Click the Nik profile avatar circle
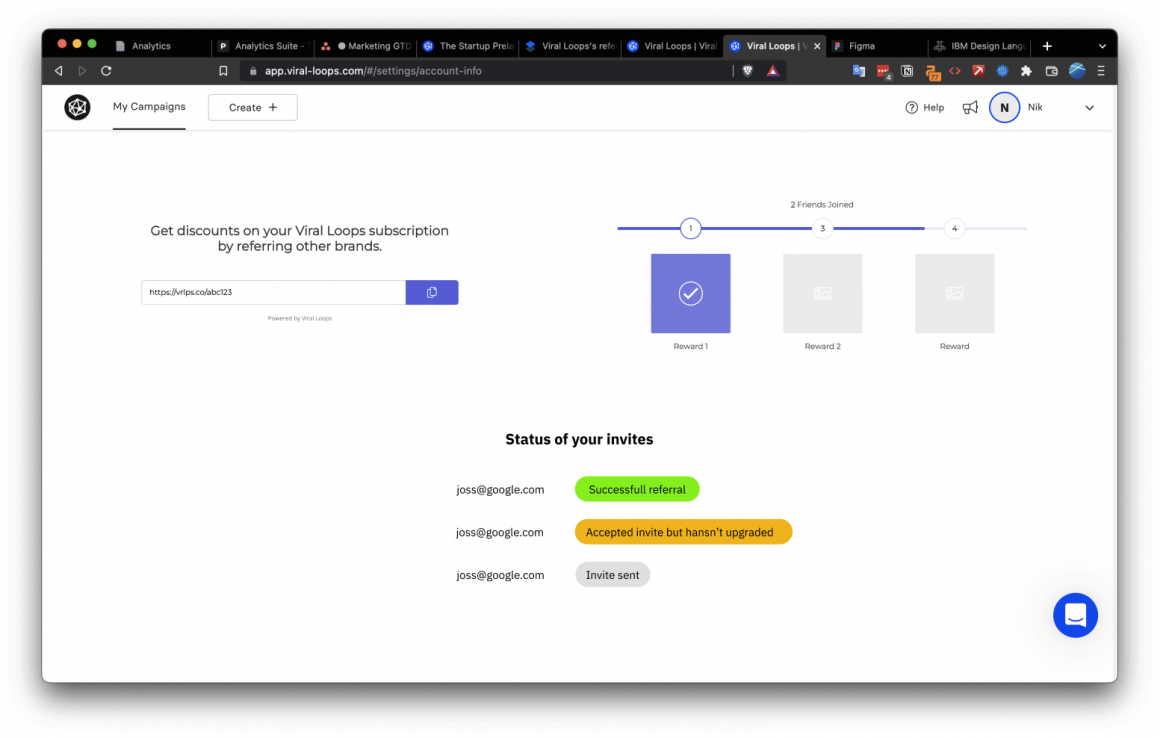Viewport: 1160px width, 738px height. pyautogui.click(x=1004, y=107)
